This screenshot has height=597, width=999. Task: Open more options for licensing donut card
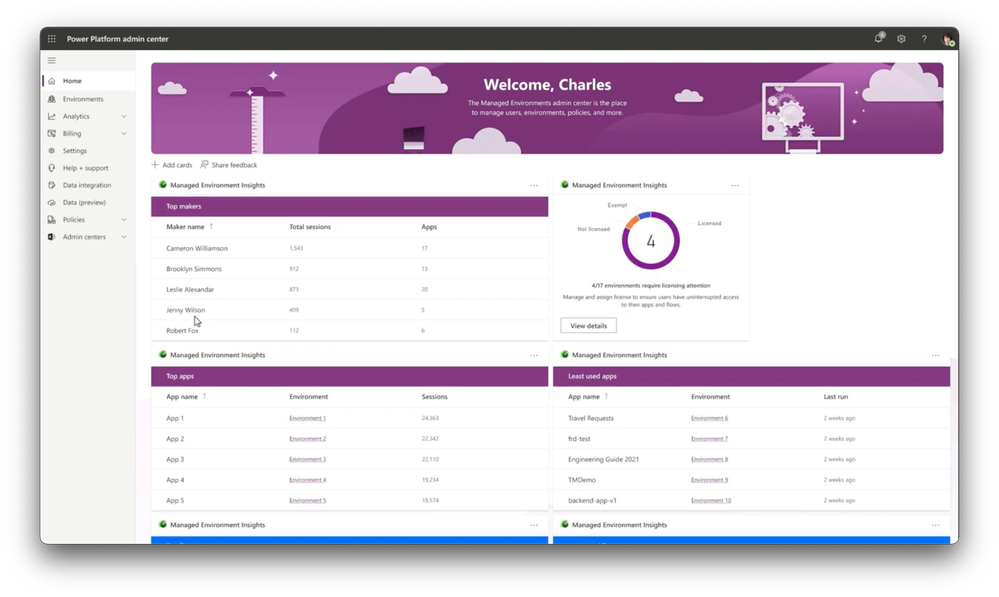click(735, 185)
